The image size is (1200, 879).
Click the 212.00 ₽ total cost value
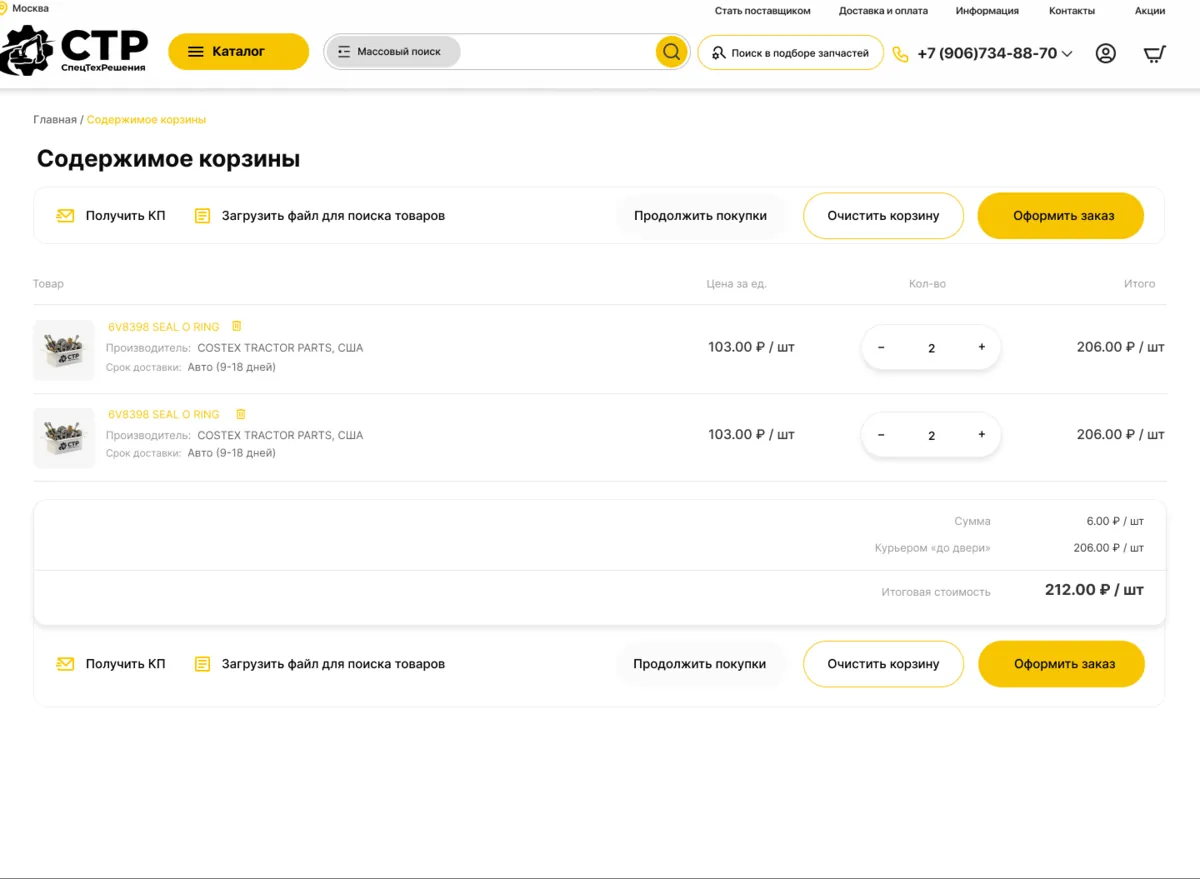point(1094,590)
